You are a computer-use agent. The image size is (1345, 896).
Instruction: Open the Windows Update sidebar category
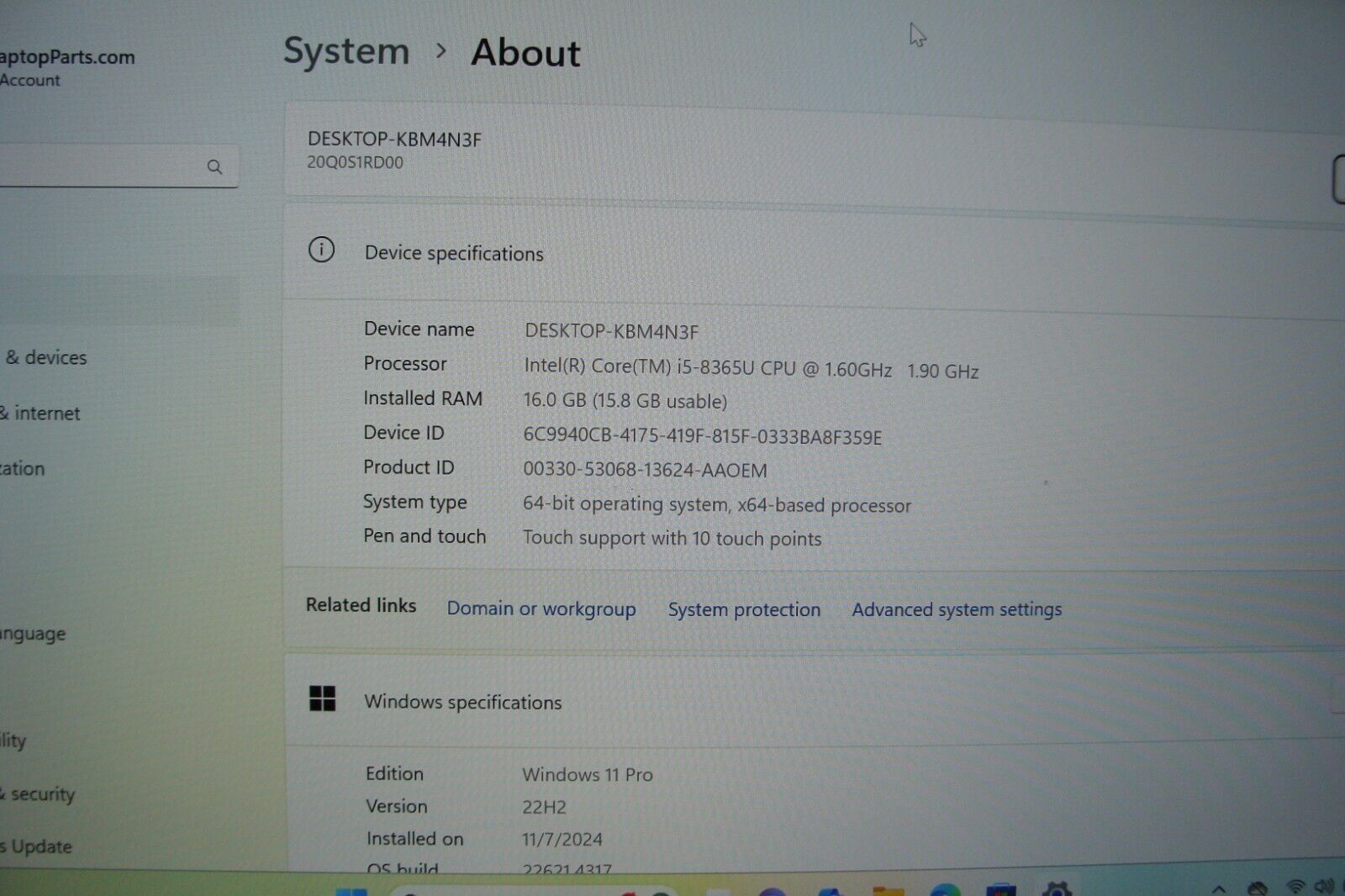[x=35, y=846]
